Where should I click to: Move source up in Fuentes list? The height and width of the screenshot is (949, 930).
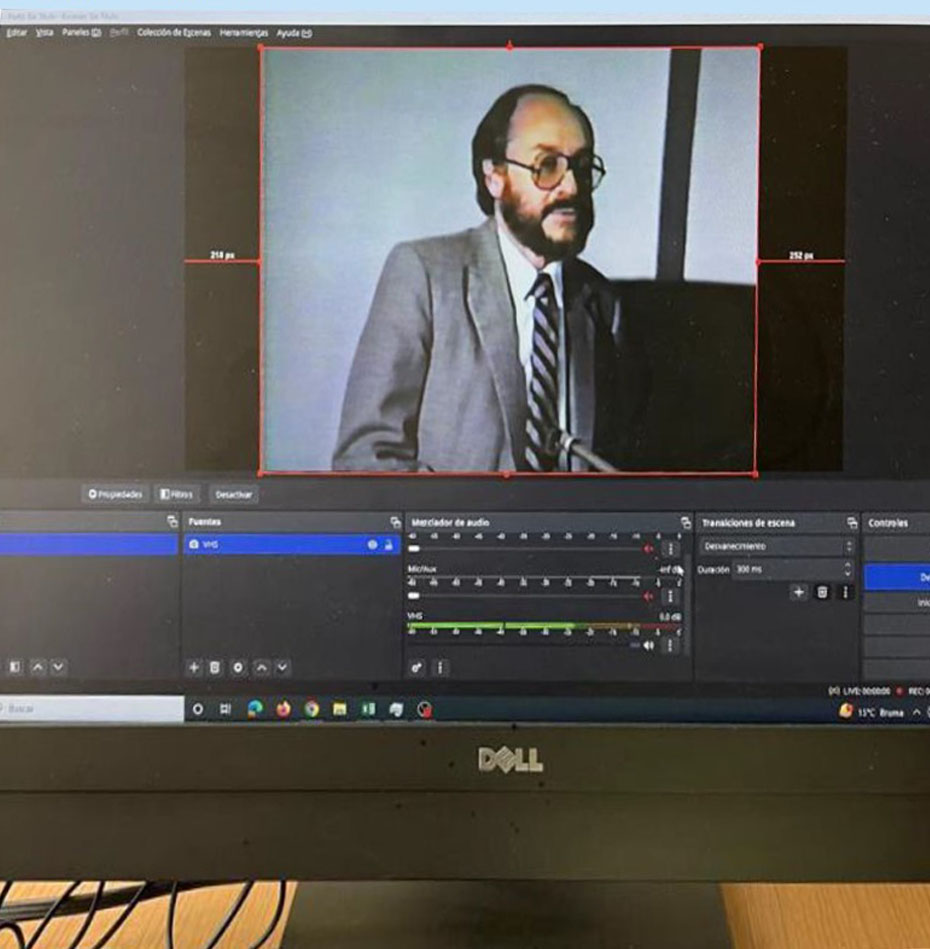click(261, 667)
